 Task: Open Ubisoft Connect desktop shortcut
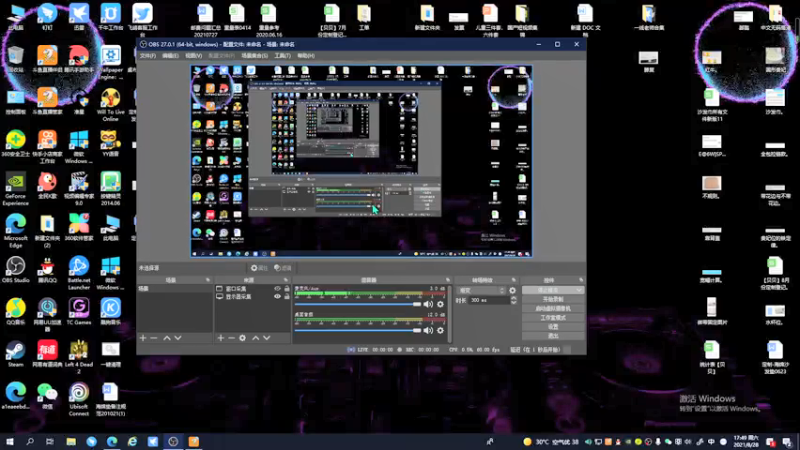[79, 399]
